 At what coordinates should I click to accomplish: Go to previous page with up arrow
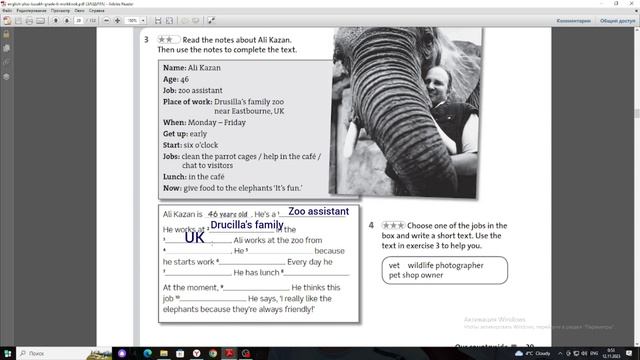tap(56, 20)
